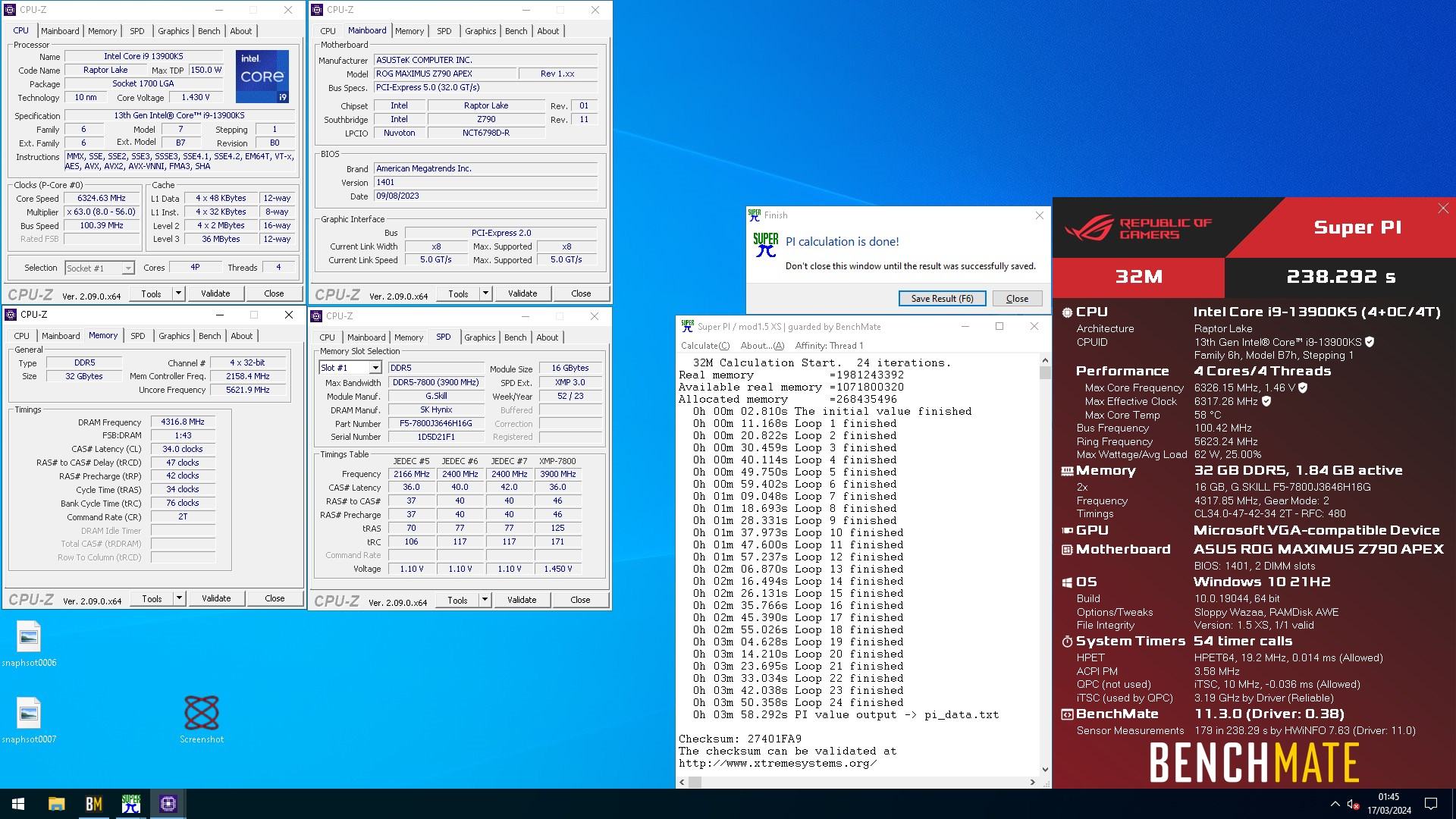The image size is (1456, 819).
Task: Click the Super PI vertical scrollbar thumb
Action: [x=1045, y=373]
